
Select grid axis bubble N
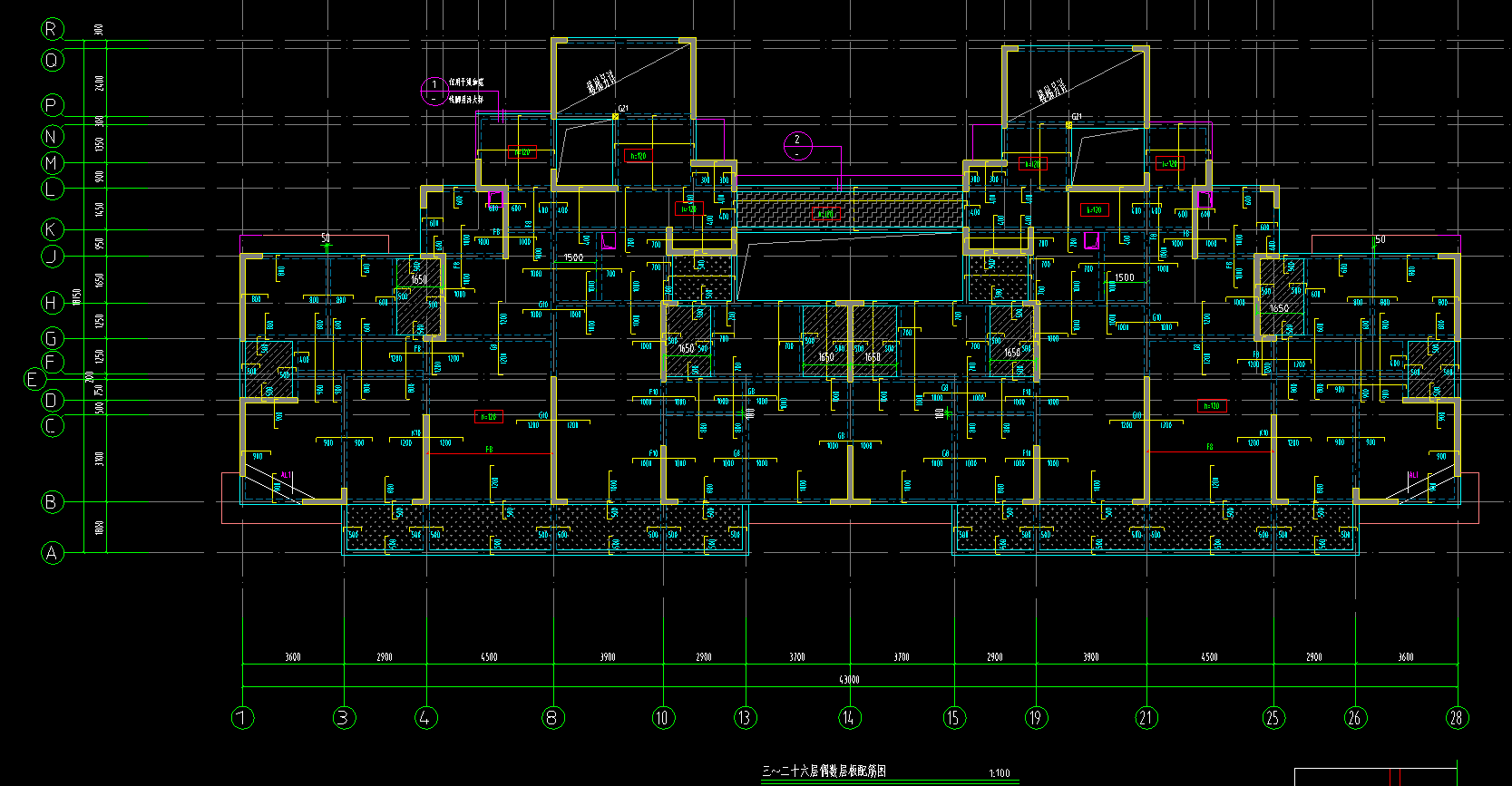(53, 137)
